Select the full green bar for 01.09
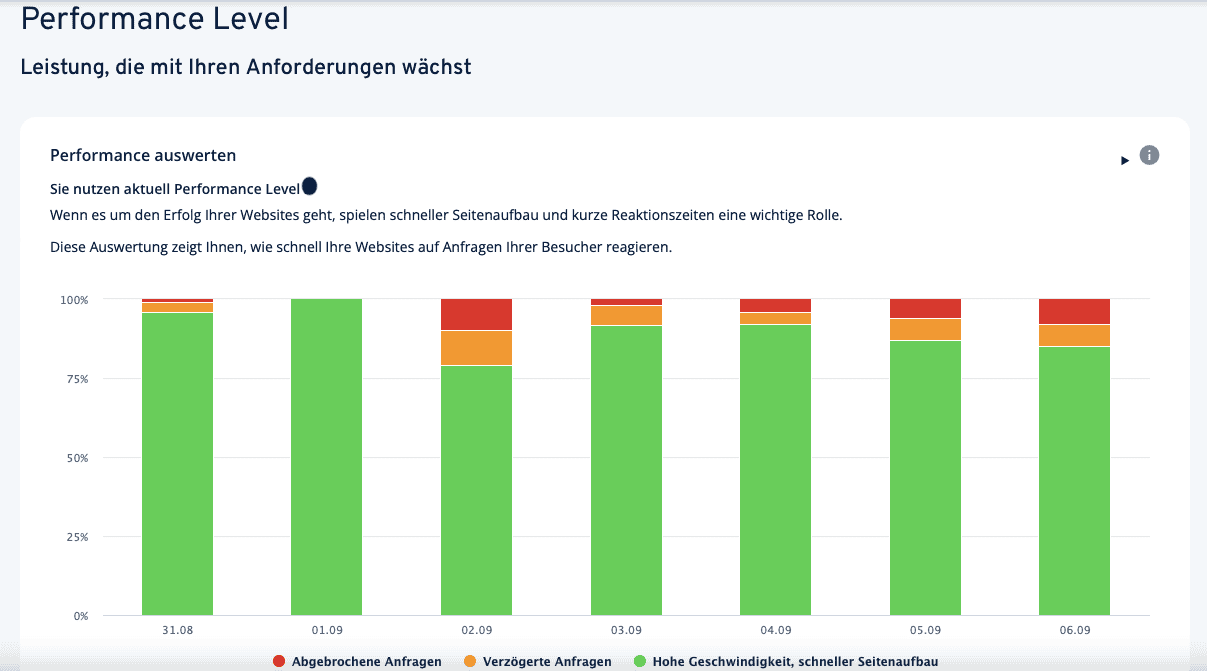The height and width of the screenshot is (671, 1207). tap(327, 457)
